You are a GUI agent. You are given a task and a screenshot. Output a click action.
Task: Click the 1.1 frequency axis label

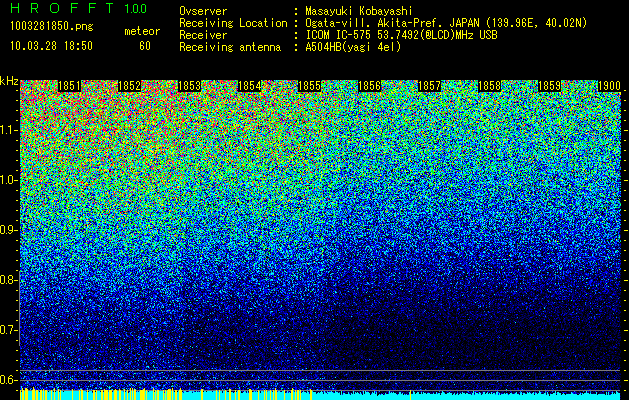point(8,130)
